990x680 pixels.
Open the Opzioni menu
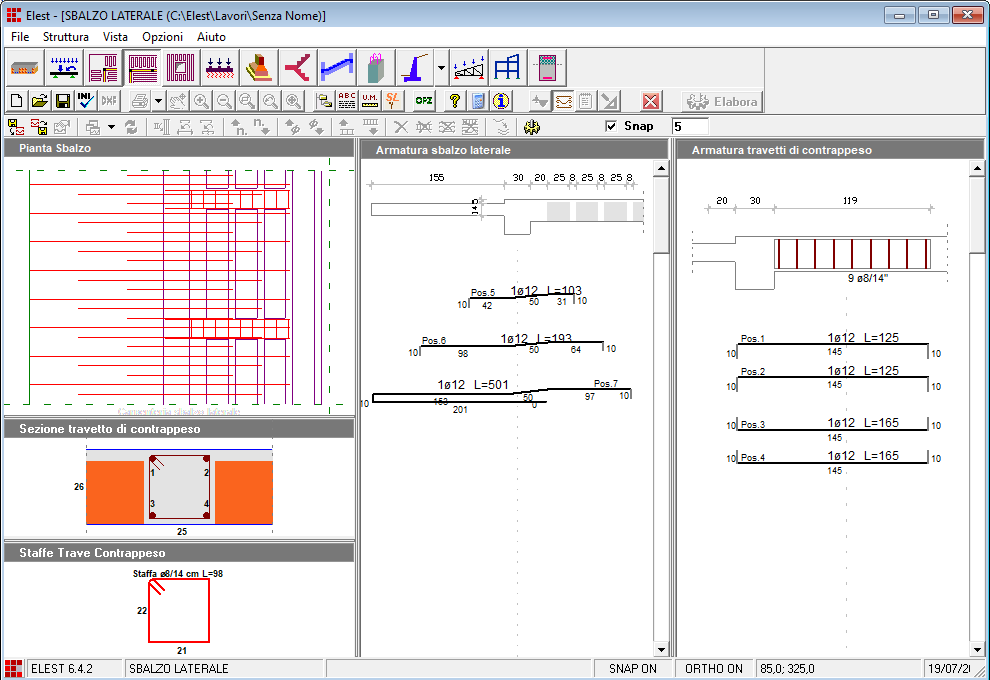tap(162, 37)
